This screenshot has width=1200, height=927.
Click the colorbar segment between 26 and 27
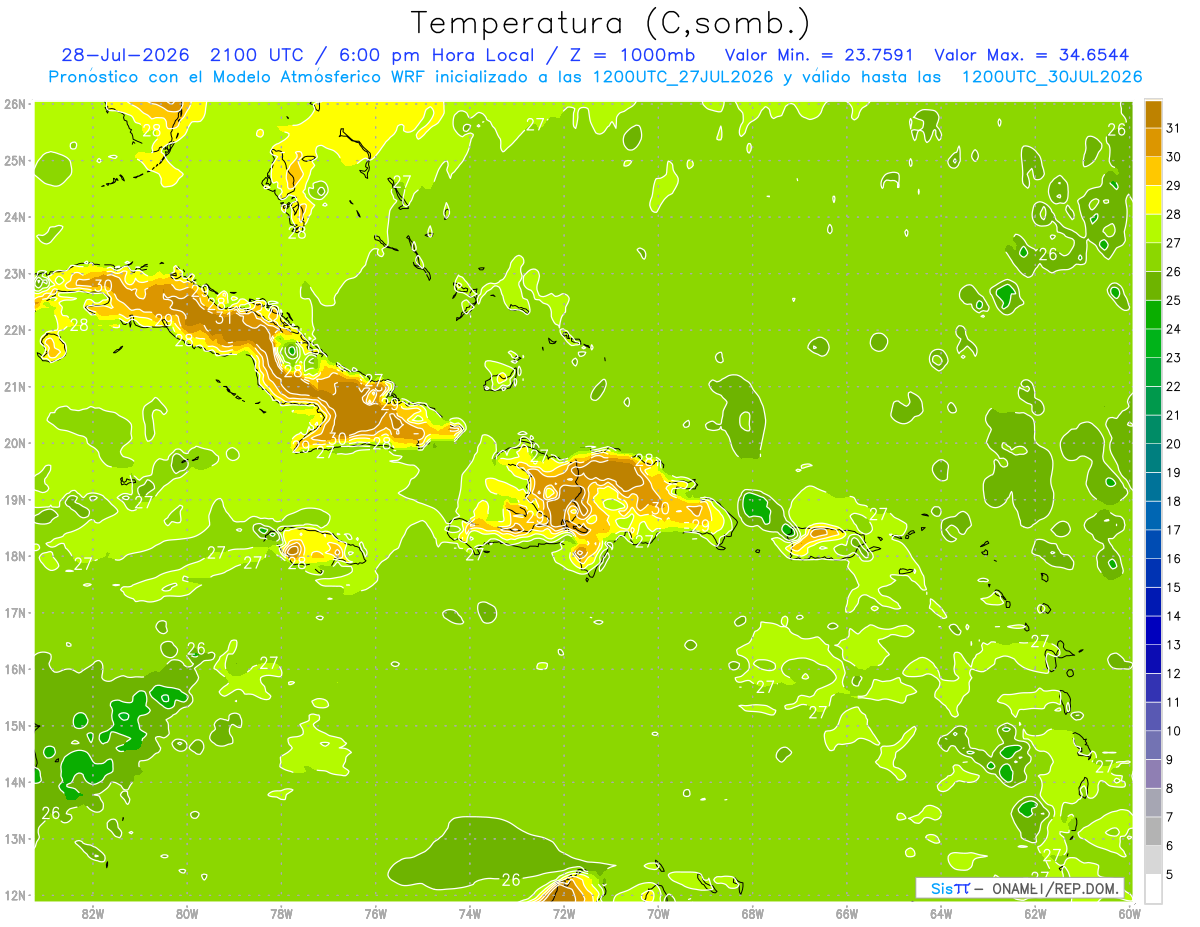coord(1153,257)
